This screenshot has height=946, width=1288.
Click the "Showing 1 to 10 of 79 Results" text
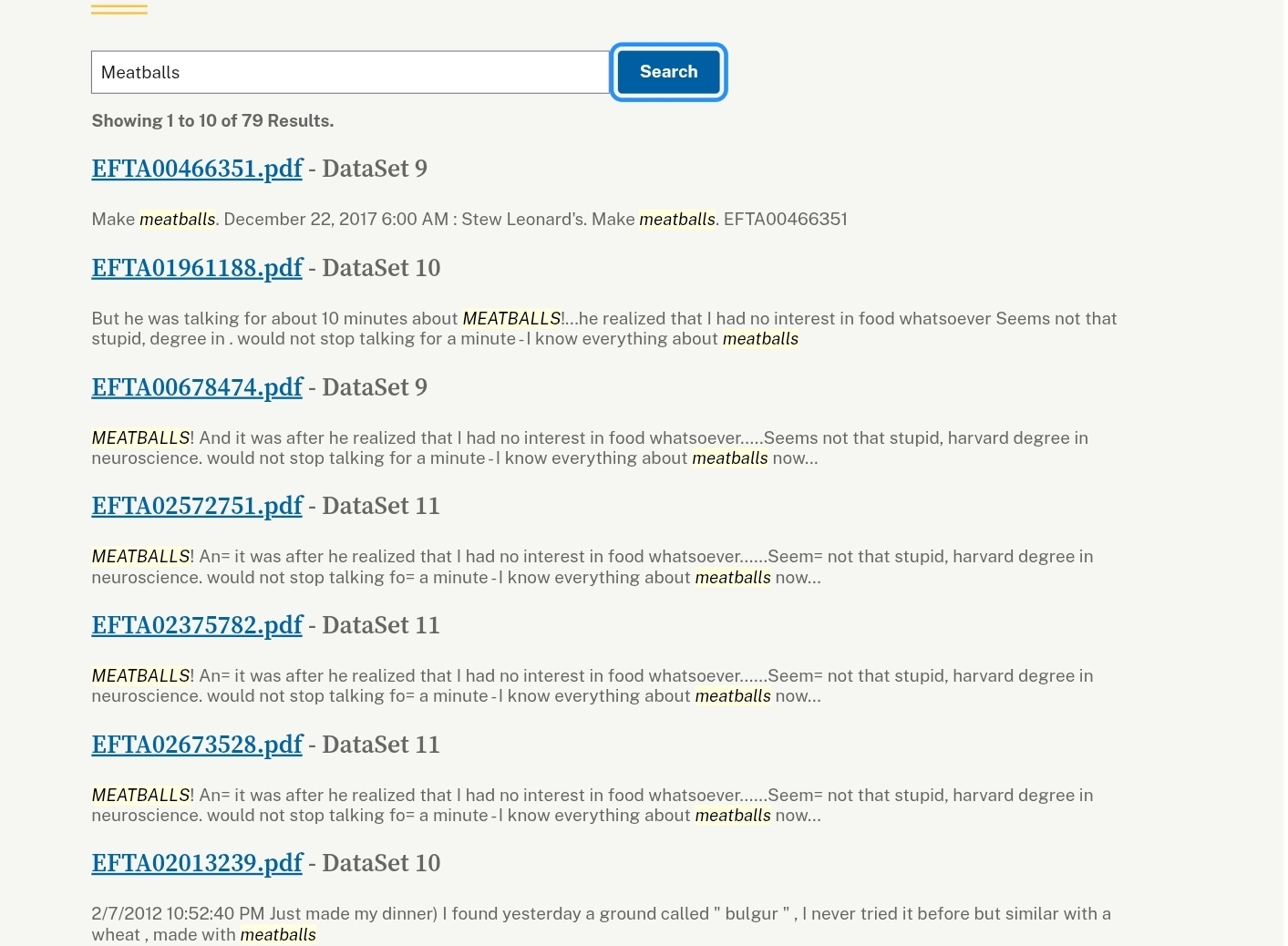pyautogui.click(x=212, y=121)
